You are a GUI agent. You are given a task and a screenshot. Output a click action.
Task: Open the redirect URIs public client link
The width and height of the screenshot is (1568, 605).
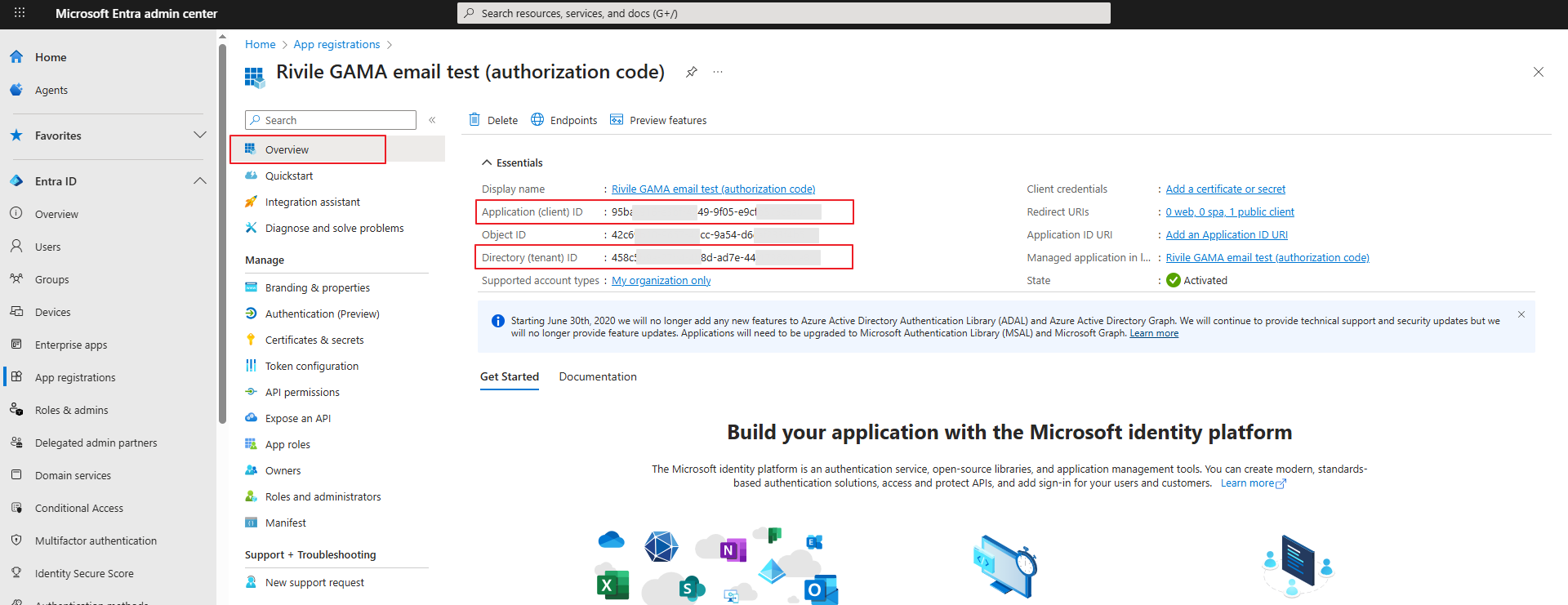(1230, 211)
